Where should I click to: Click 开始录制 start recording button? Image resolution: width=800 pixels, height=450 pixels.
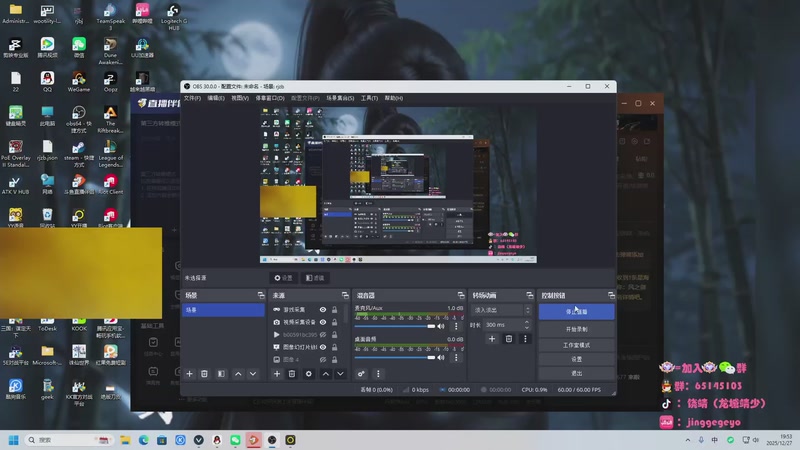click(x=577, y=329)
